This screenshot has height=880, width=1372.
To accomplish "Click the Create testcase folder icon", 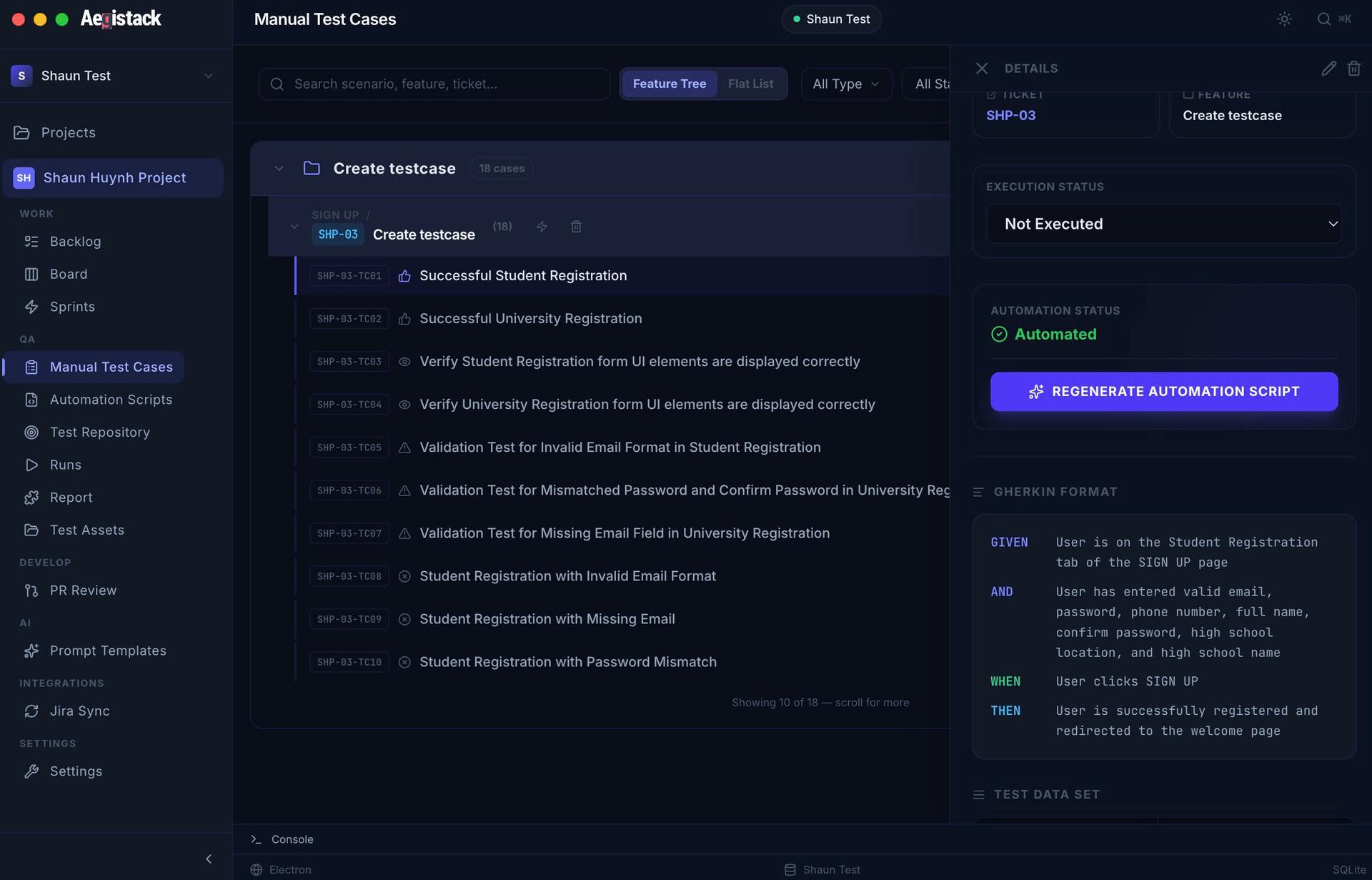I will coord(312,168).
